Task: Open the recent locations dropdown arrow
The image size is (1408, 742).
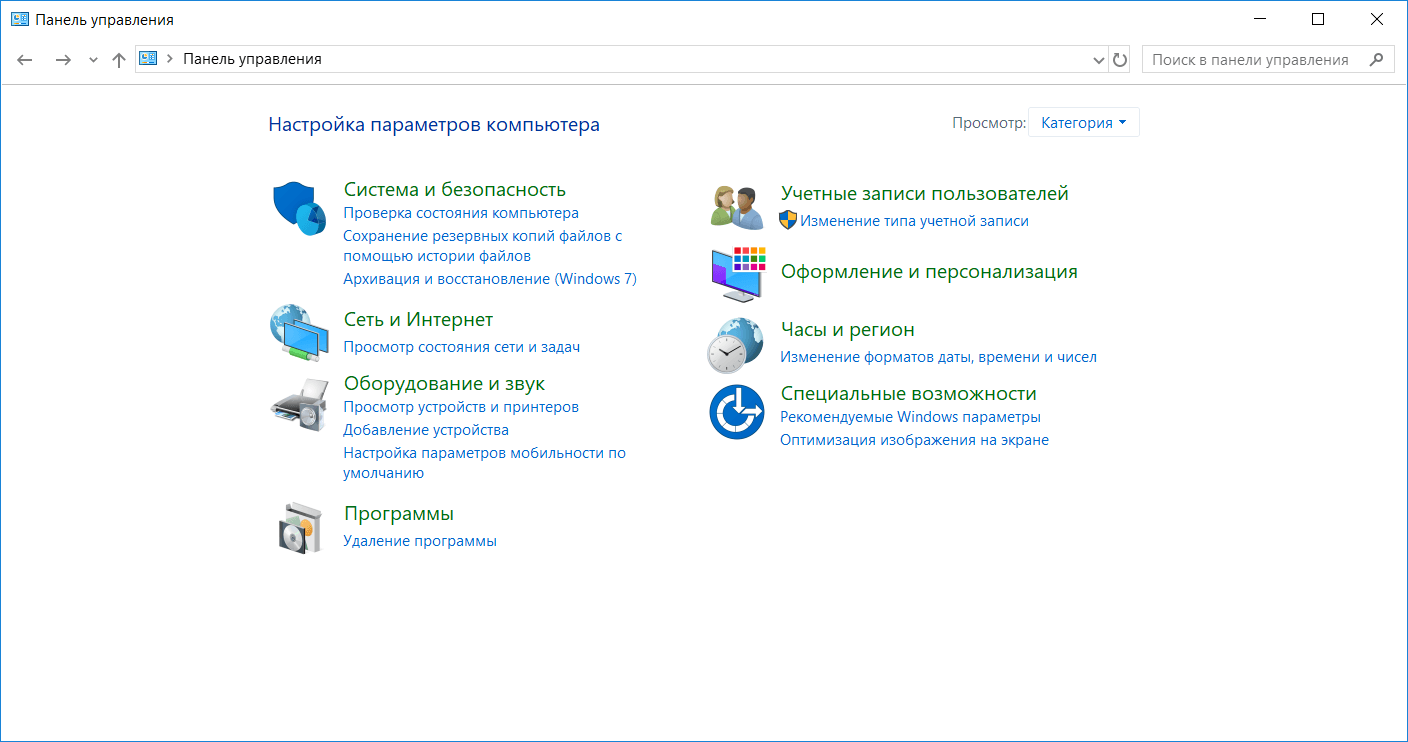Action: [93, 60]
